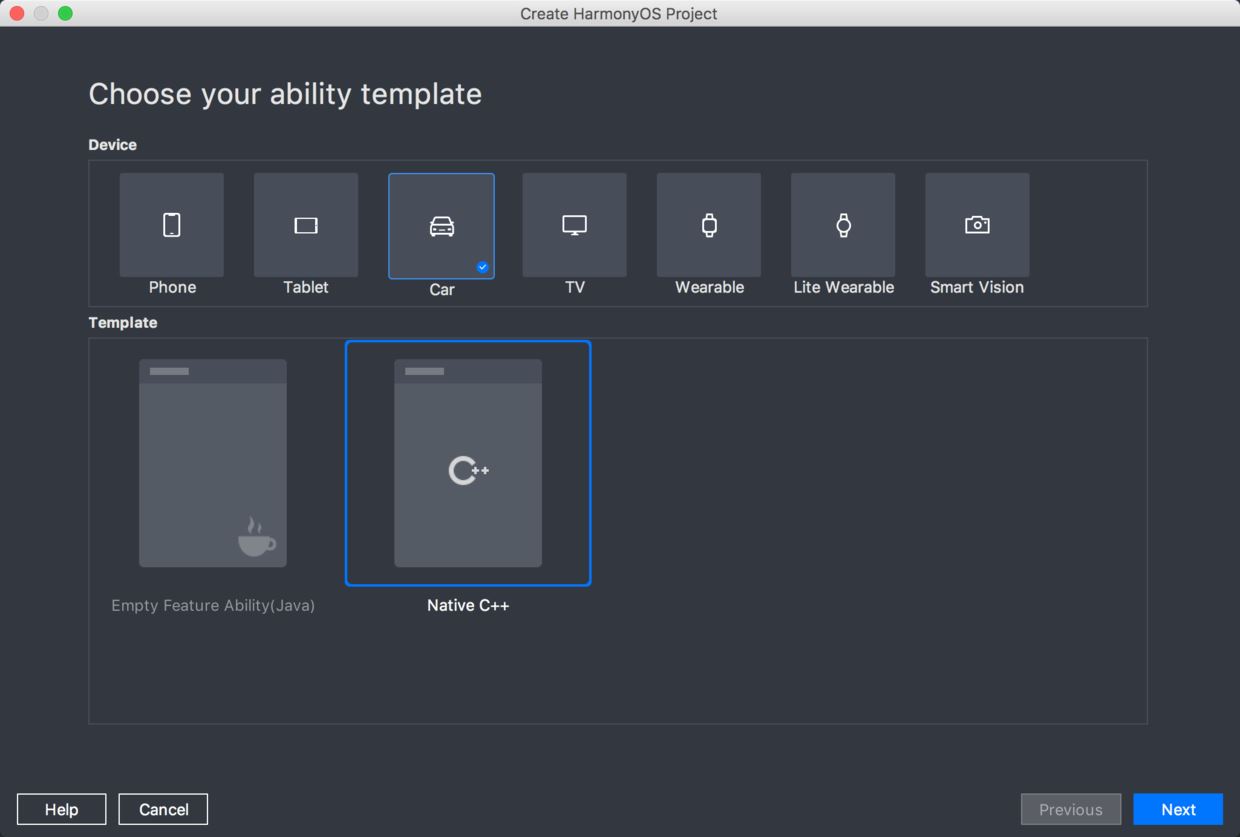Click the Phone label text
This screenshot has height=837, width=1240.
[172, 287]
